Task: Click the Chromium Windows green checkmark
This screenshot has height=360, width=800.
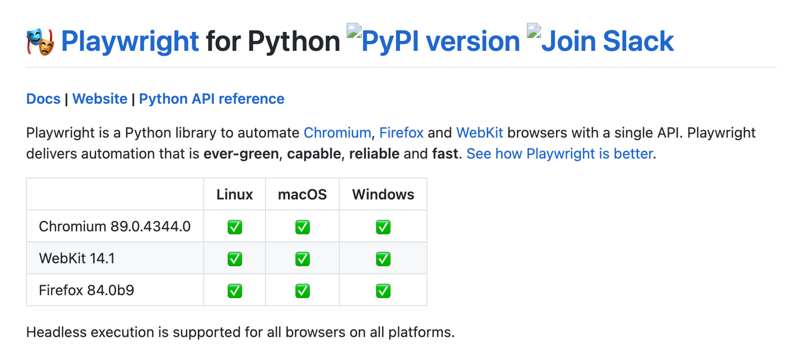Action: click(383, 226)
